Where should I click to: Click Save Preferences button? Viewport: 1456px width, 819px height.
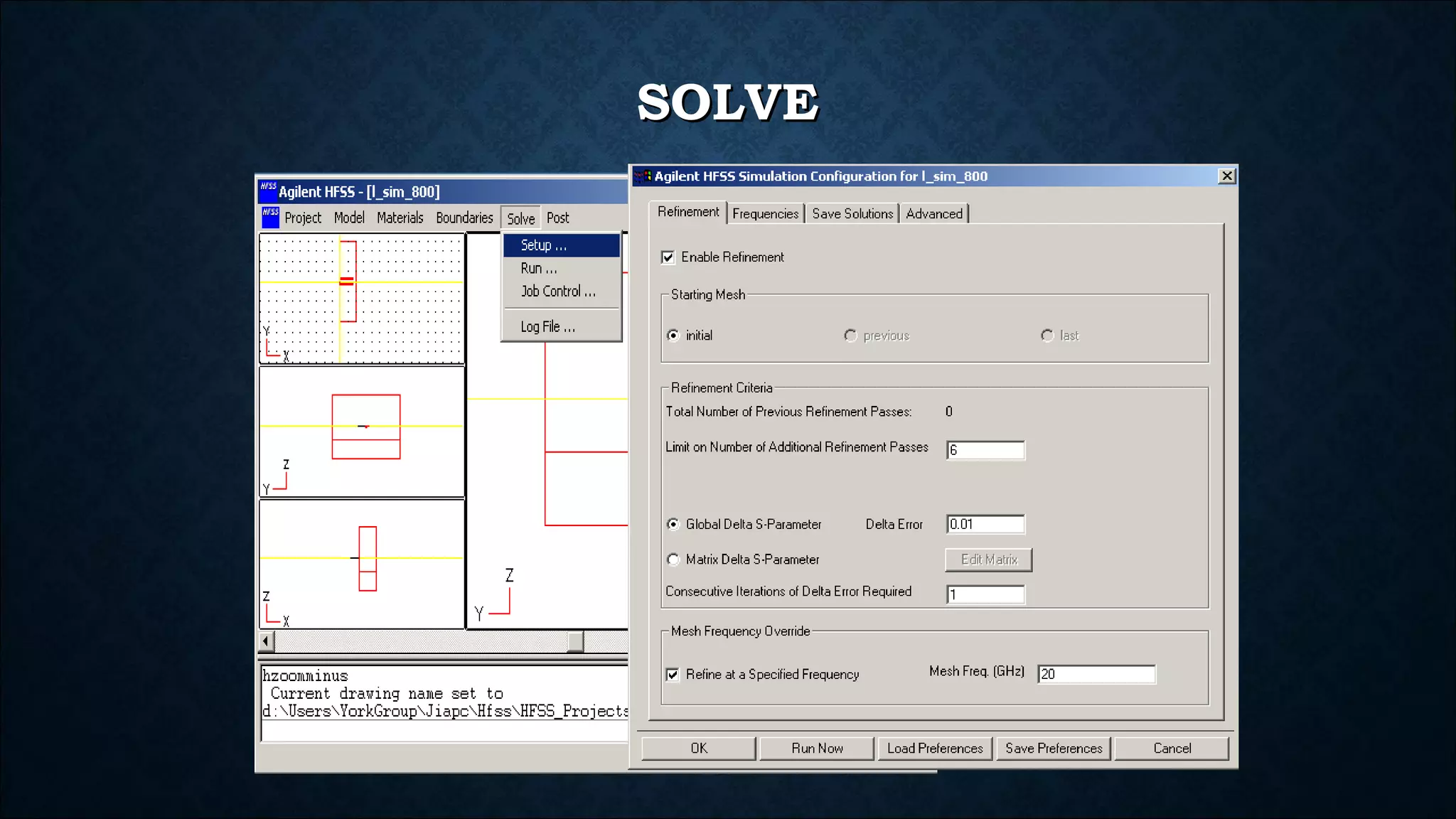point(1054,748)
